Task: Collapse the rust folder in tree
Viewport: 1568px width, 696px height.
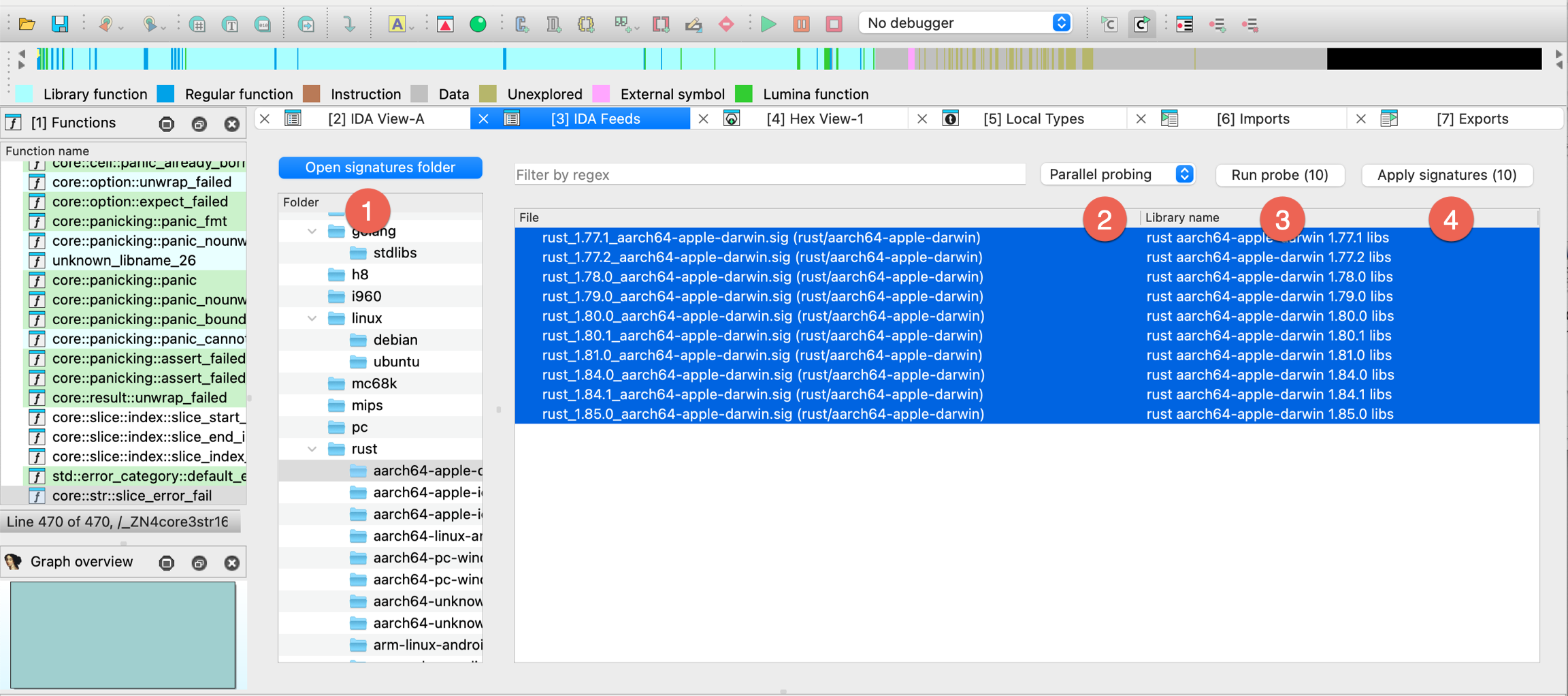Action: (312, 449)
